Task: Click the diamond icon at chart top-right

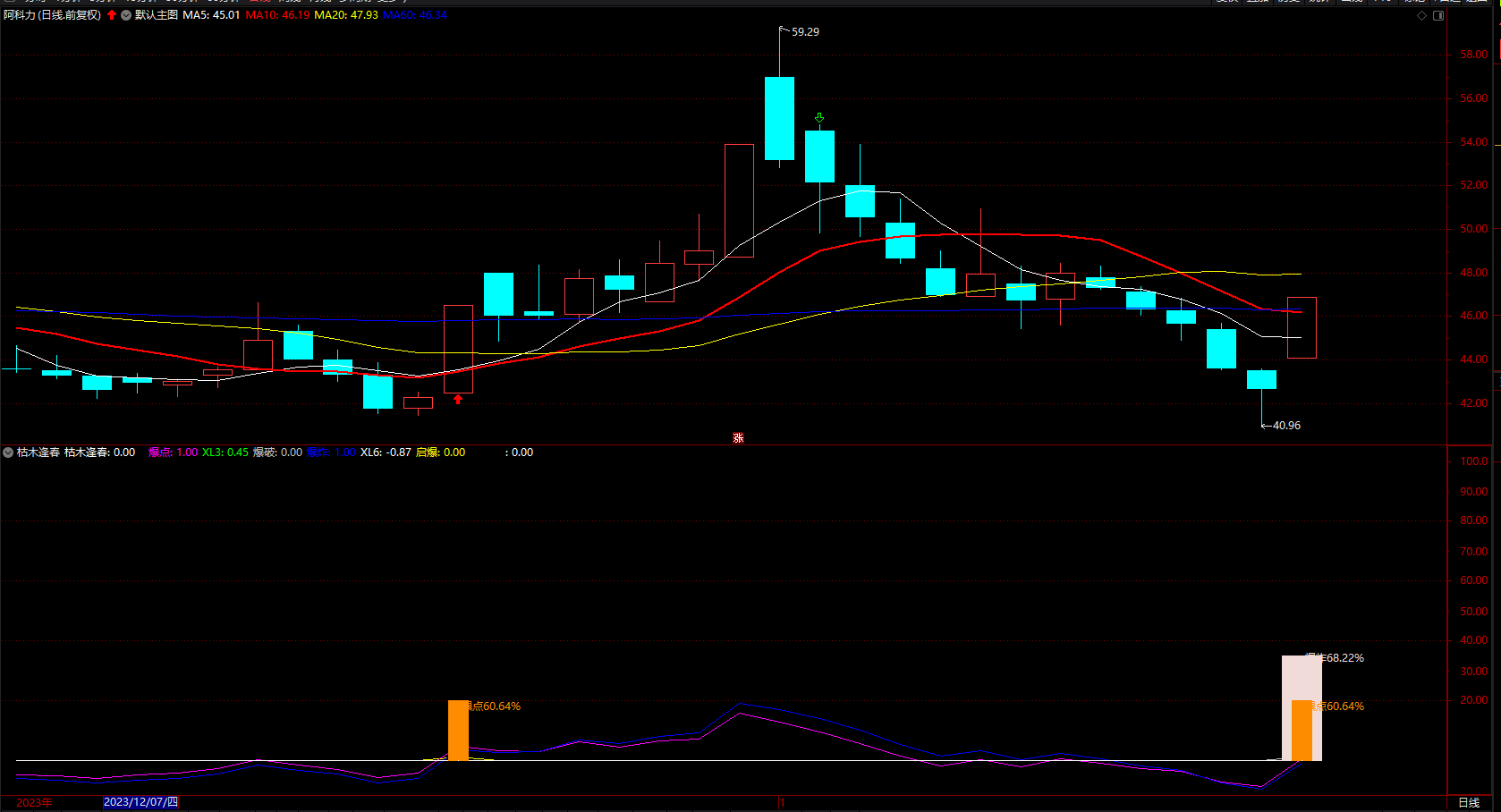Action: 1422,15
